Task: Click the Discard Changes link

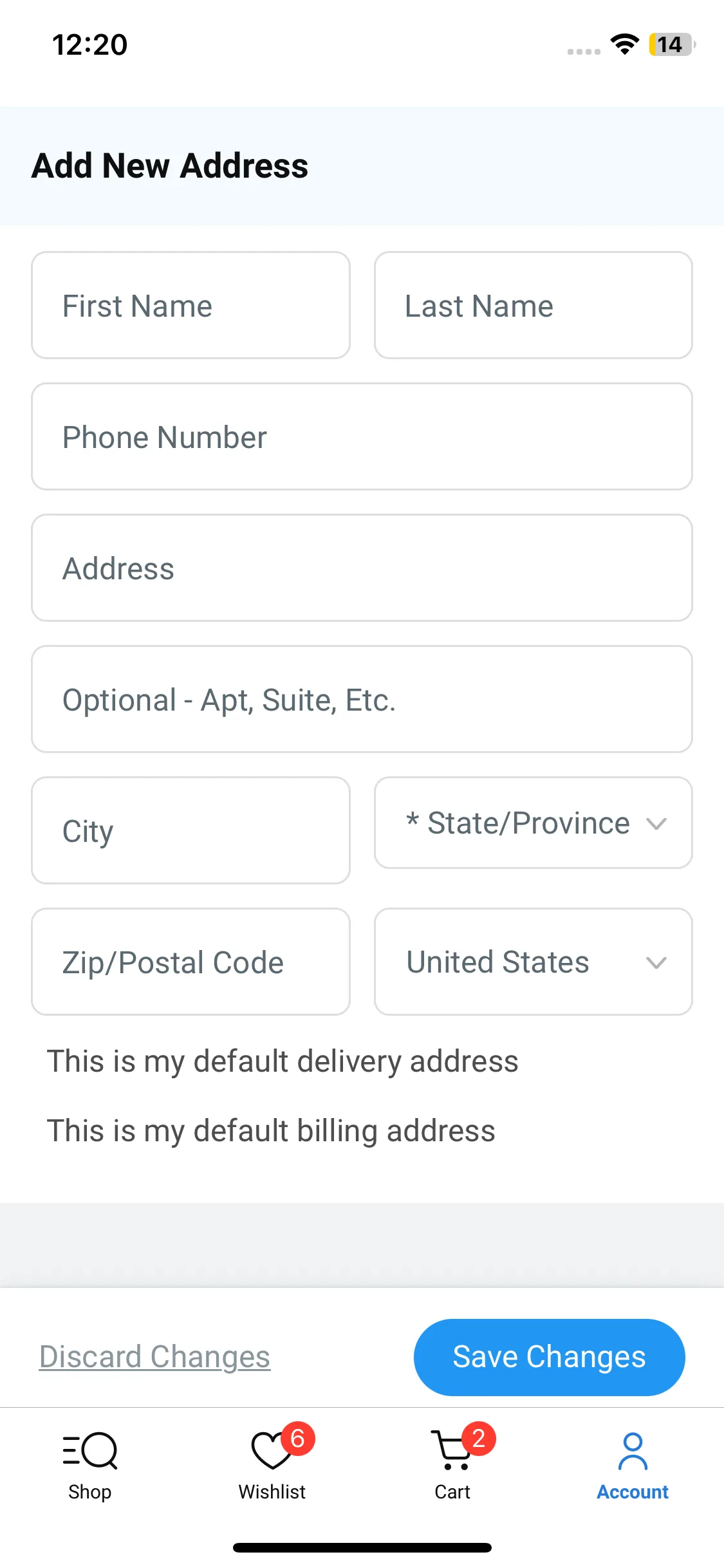Action: tap(154, 1357)
